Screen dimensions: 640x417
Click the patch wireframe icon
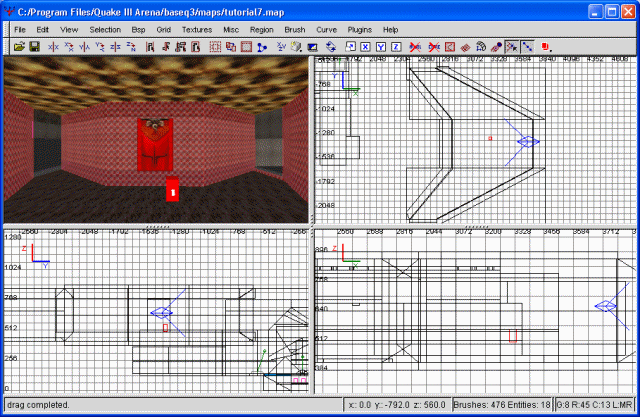[x=465, y=47]
